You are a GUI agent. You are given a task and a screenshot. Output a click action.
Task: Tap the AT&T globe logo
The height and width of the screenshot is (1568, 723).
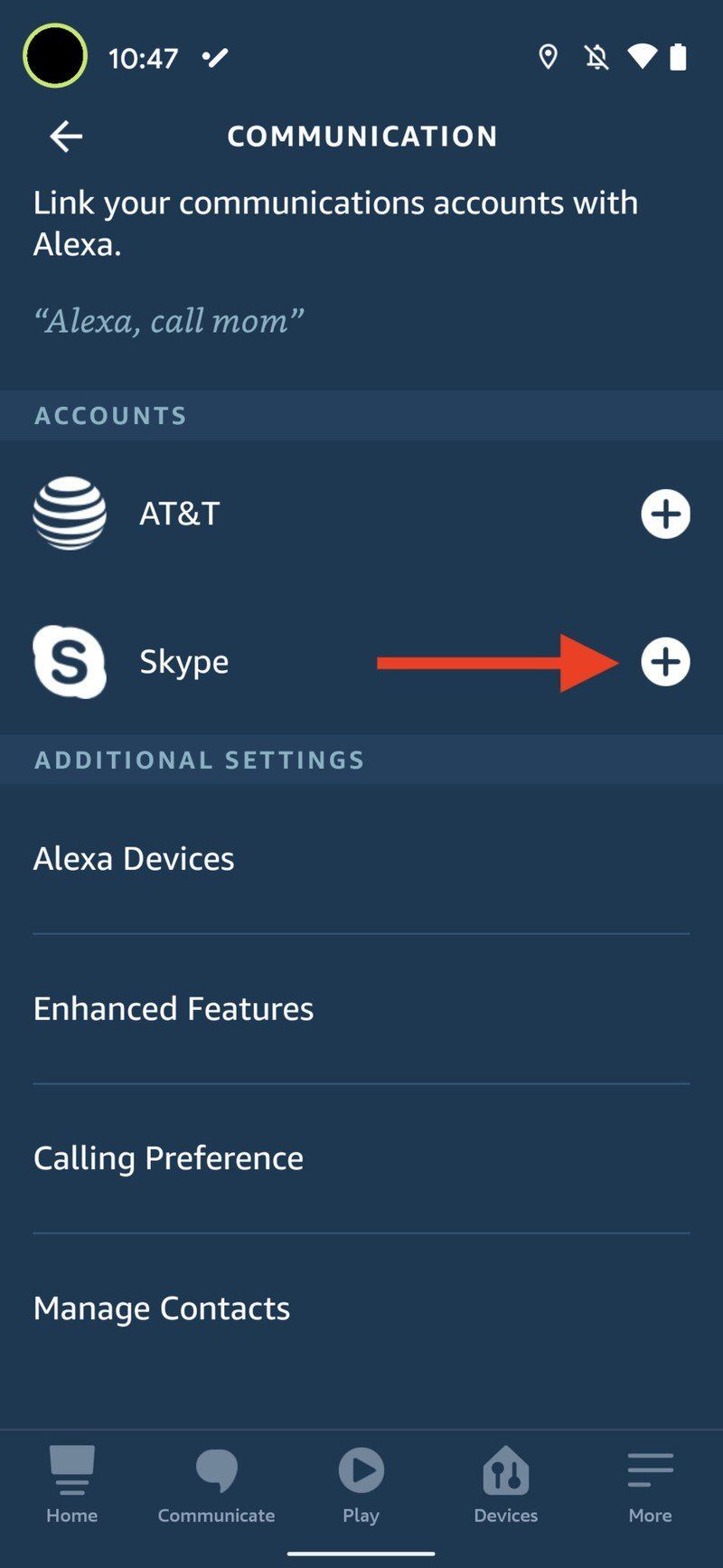[x=70, y=514]
